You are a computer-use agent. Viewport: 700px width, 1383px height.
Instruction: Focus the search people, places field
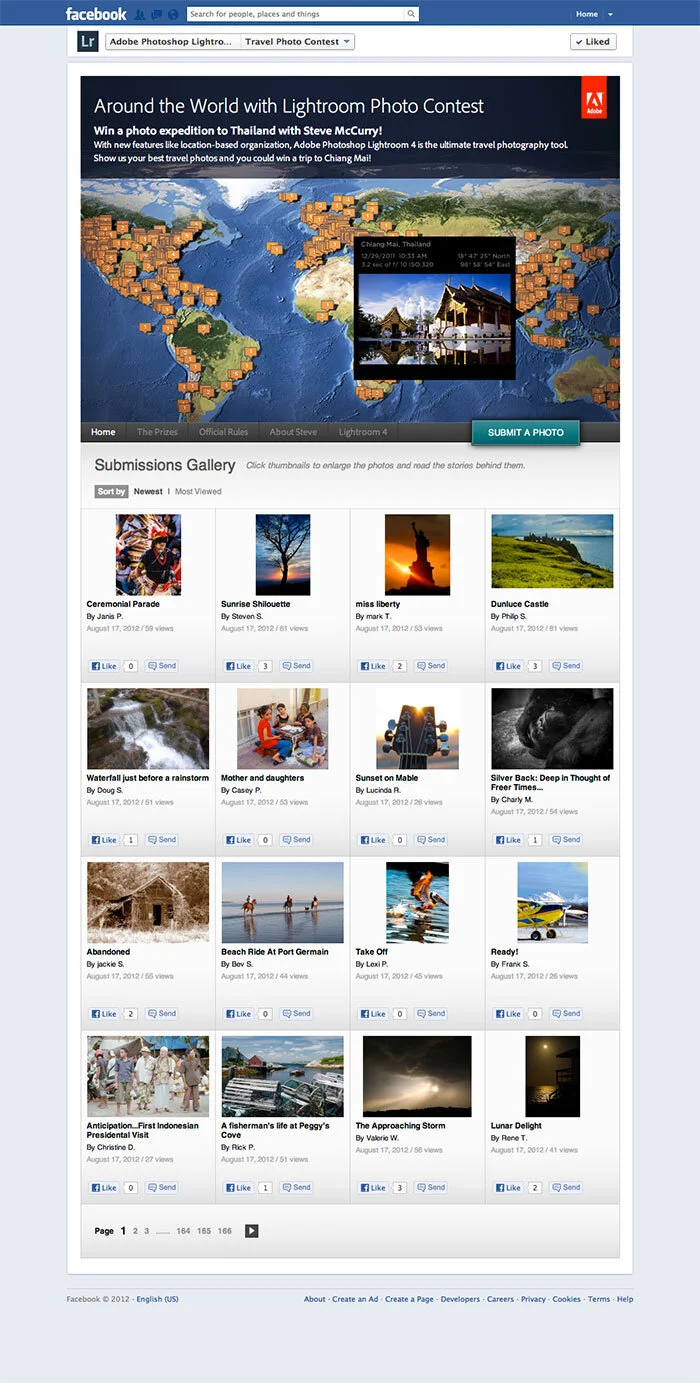295,14
